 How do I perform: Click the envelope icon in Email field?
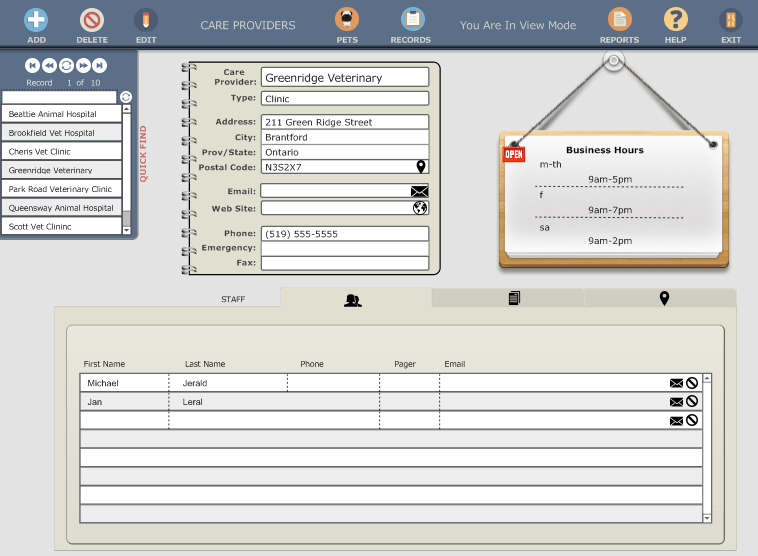[x=419, y=191]
